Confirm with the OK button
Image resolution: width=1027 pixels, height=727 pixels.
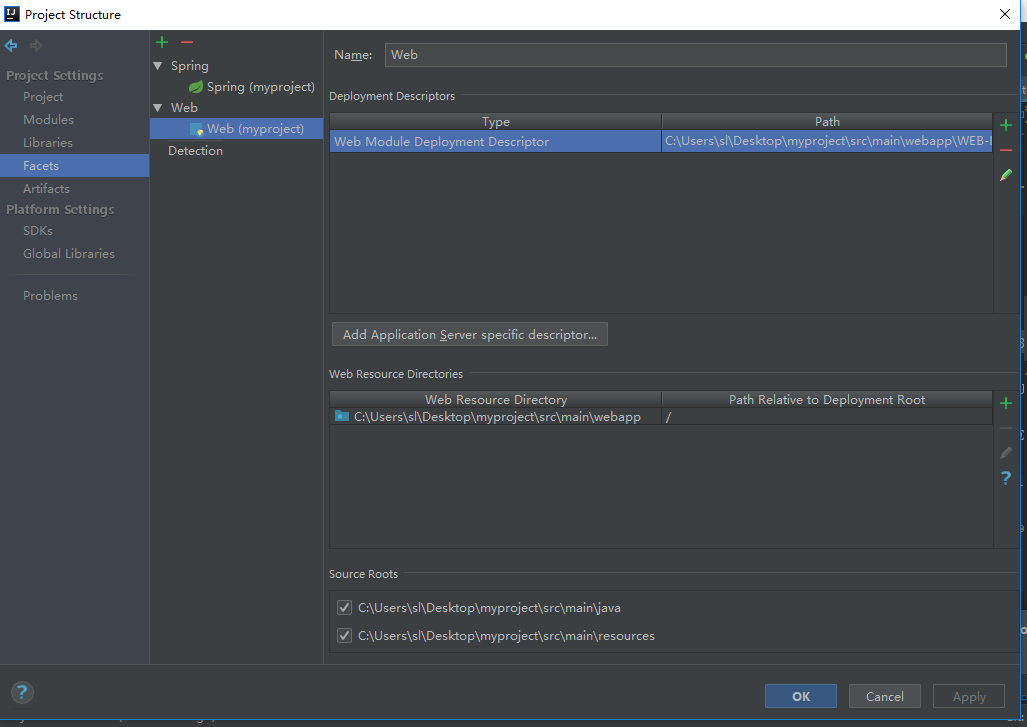click(x=800, y=696)
